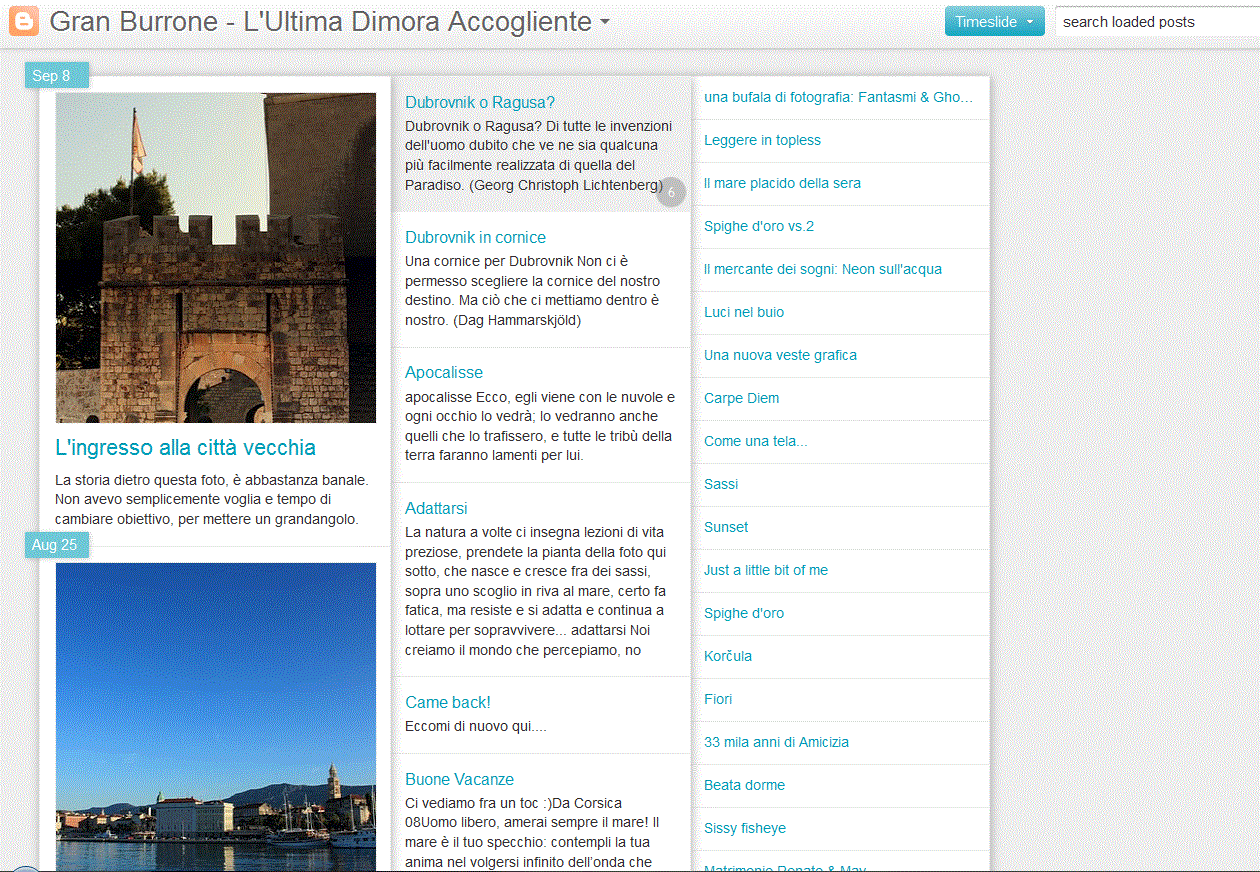Screen dimensions: 1260x872
Task: Open una bufala di fotografia: Fantasmi link
Action: tap(838, 97)
